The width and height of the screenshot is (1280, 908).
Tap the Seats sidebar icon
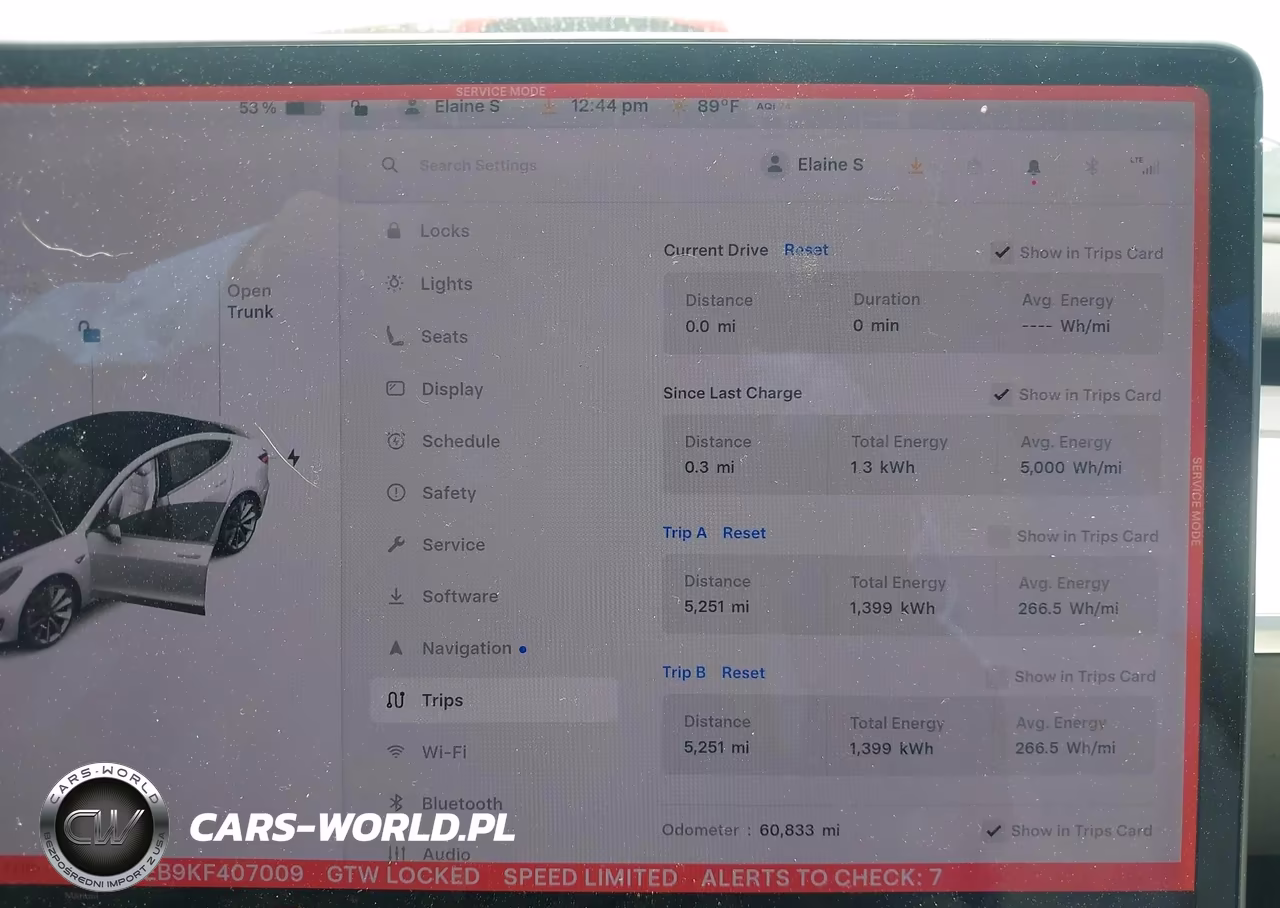(395, 336)
